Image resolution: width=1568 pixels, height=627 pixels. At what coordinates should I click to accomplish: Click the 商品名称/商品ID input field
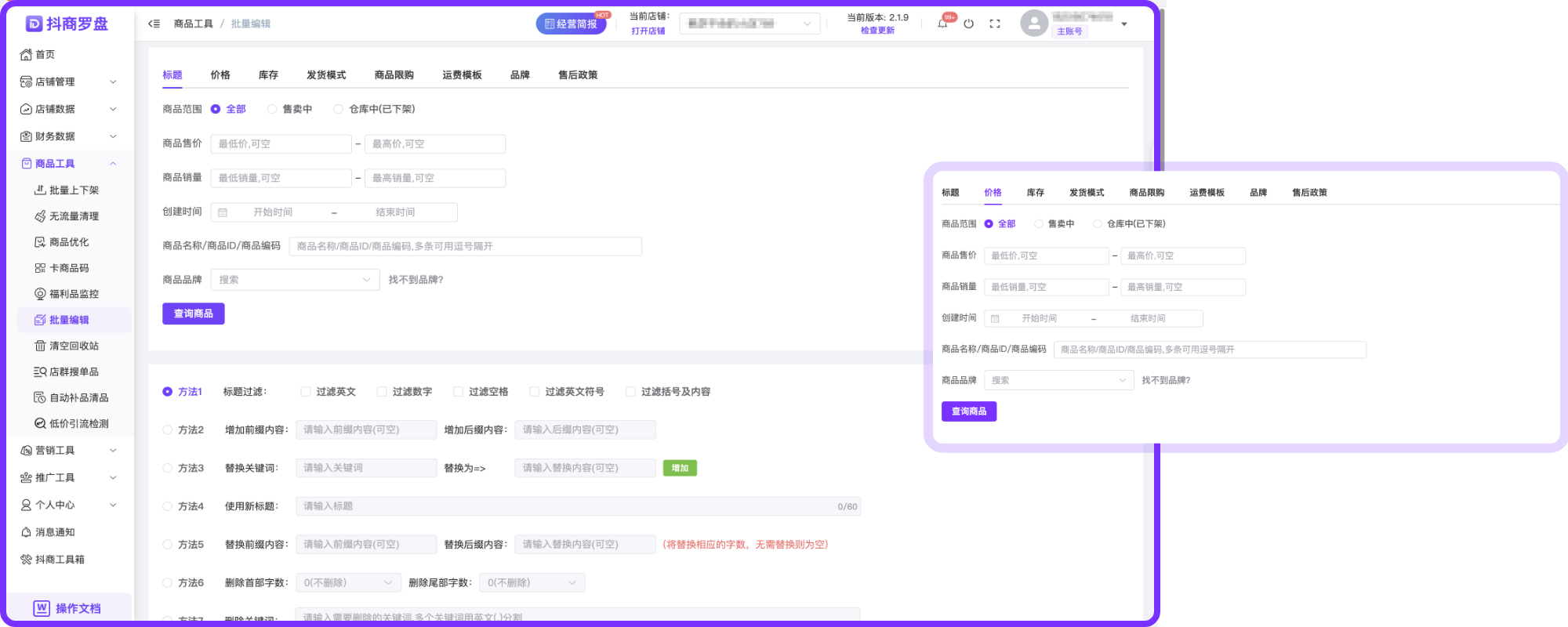coord(465,247)
